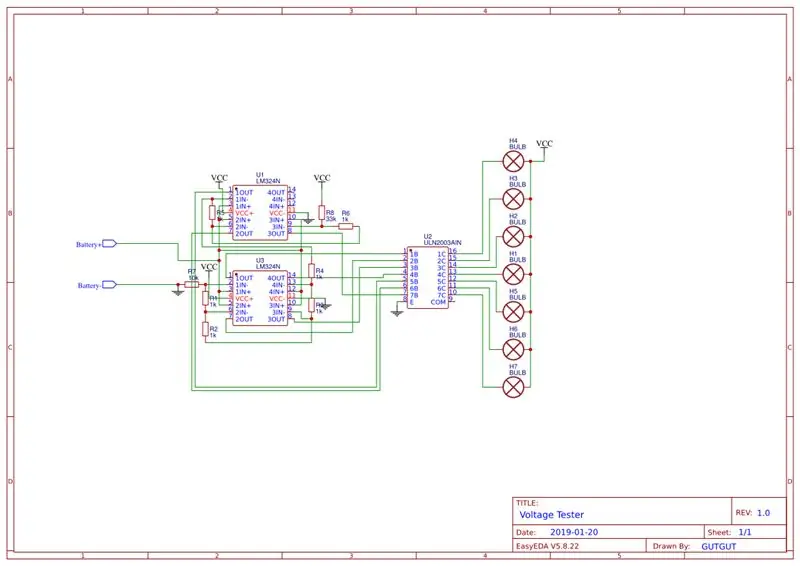This screenshot has height=566, width=800.
Task: Select the H6 bulb symbol
Action: [x=513, y=350]
